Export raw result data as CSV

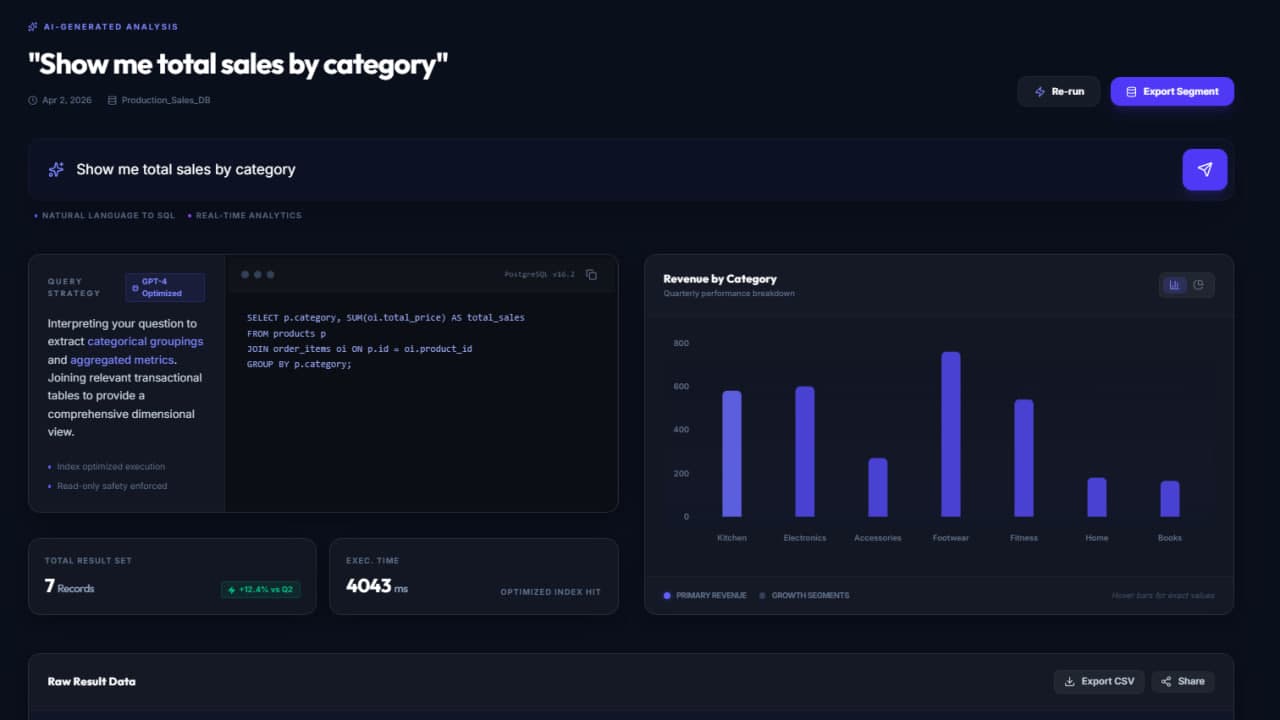[x=1098, y=681]
